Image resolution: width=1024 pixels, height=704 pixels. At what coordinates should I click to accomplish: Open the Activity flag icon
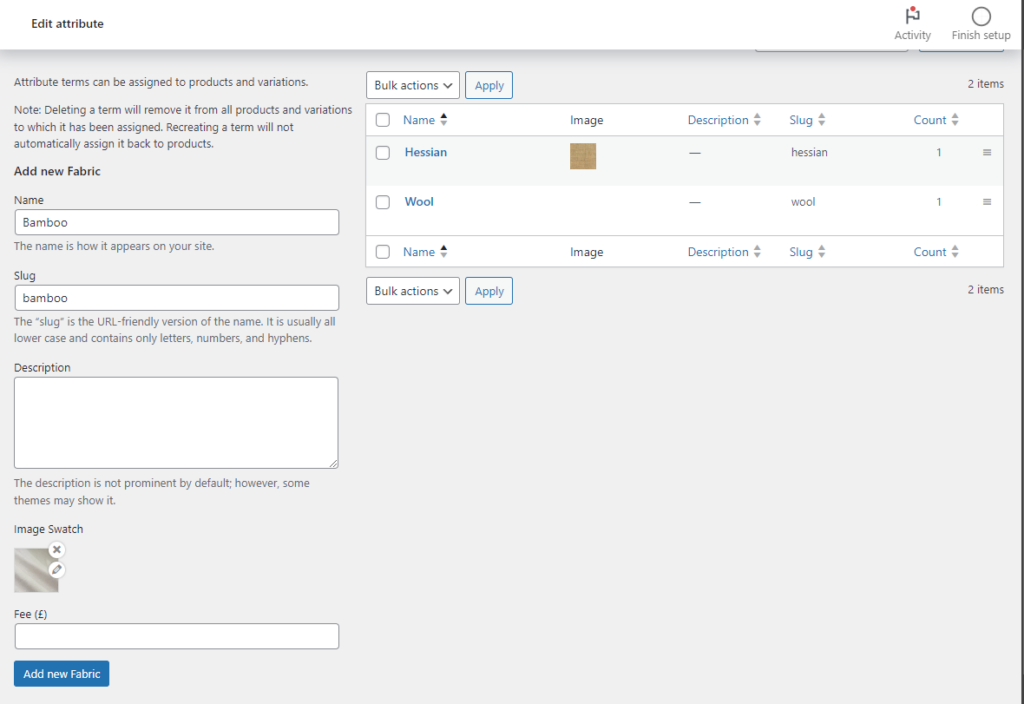[x=912, y=17]
